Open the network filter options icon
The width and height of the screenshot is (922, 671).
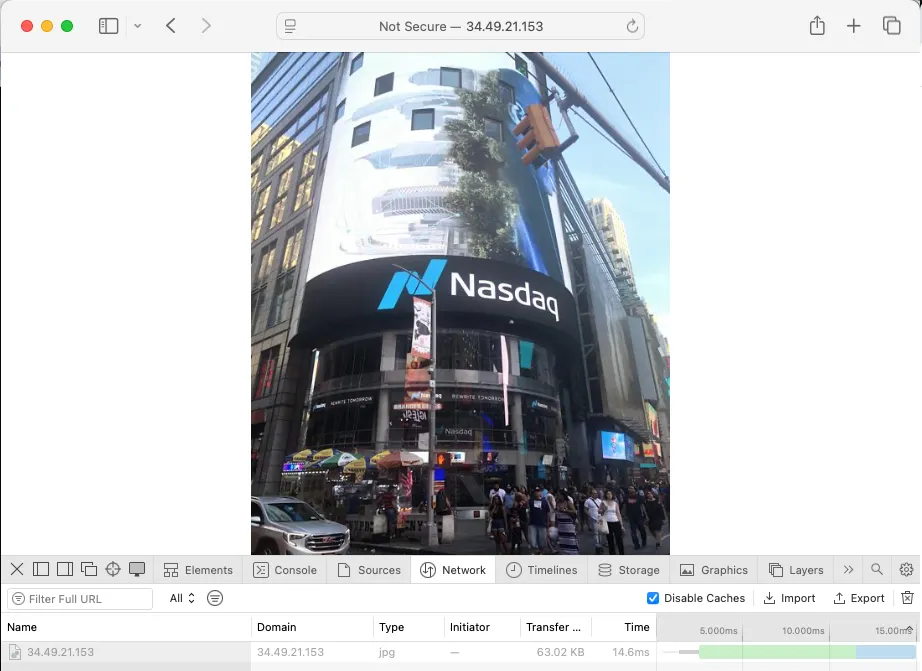point(215,598)
